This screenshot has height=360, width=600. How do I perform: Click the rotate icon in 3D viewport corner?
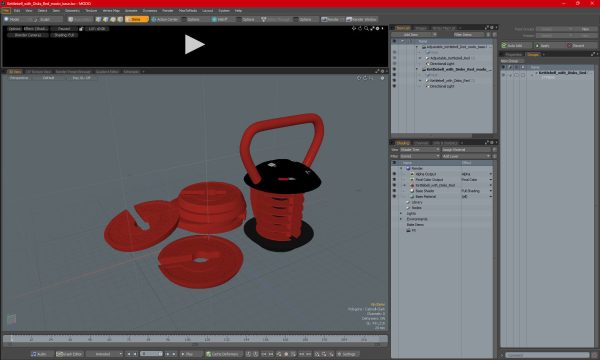point(365,78)
